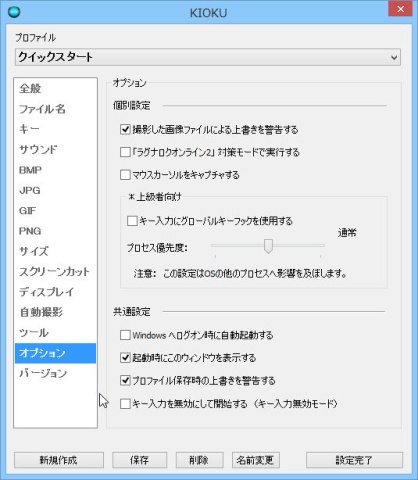Select ファイル名 in the category list
The image size is (418, 480).
click(x=55, y=109)
